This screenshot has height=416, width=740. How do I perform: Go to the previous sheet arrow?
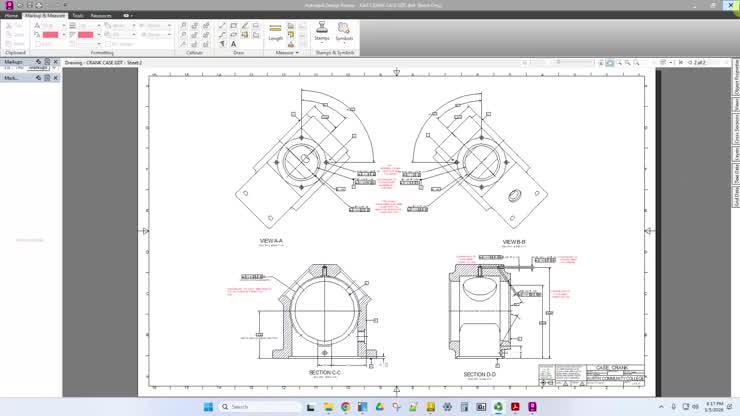690,62
